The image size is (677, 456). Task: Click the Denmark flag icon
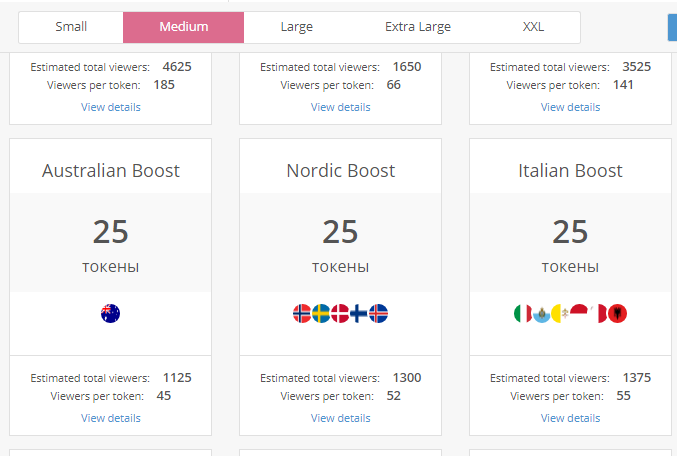(x=340, y=314)
